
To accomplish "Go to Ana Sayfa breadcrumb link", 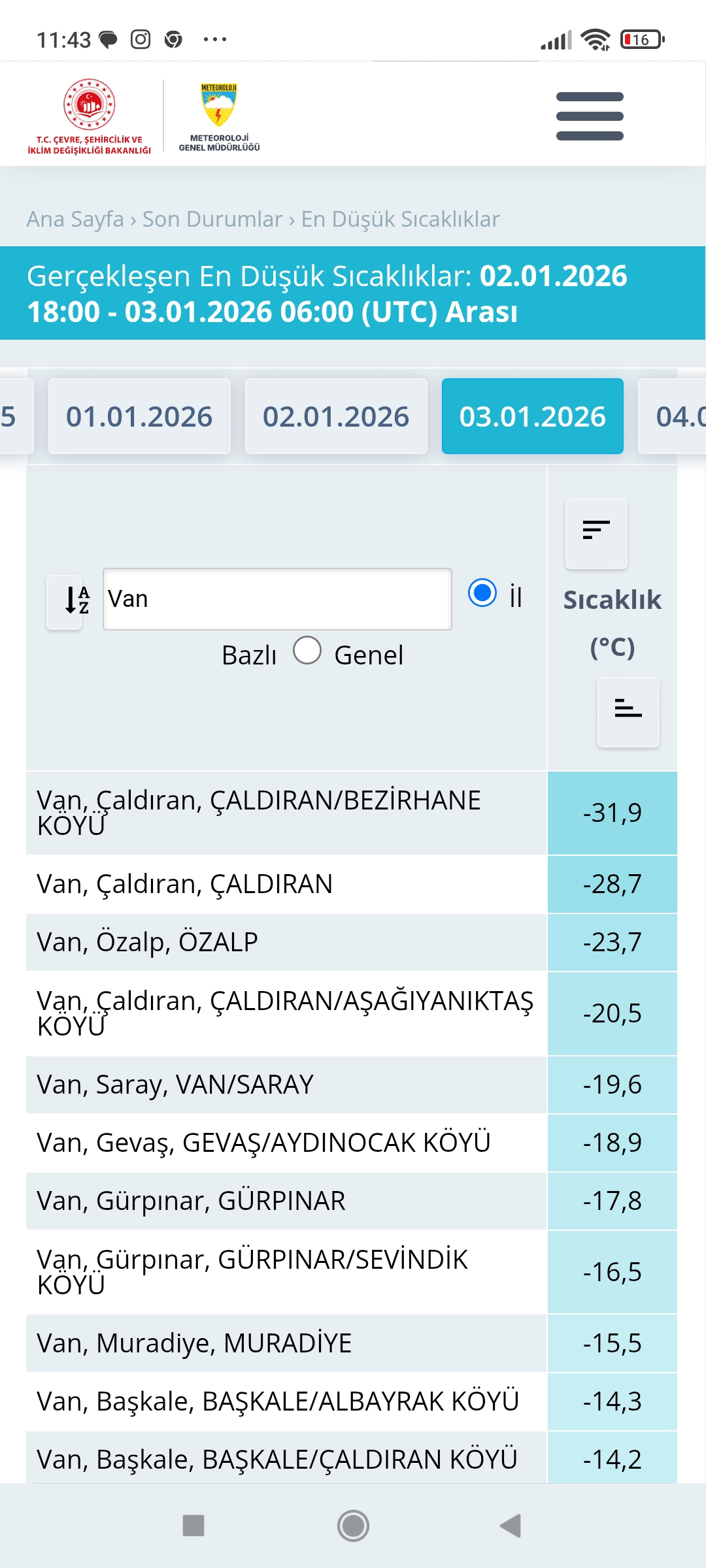I will [75, 219].
